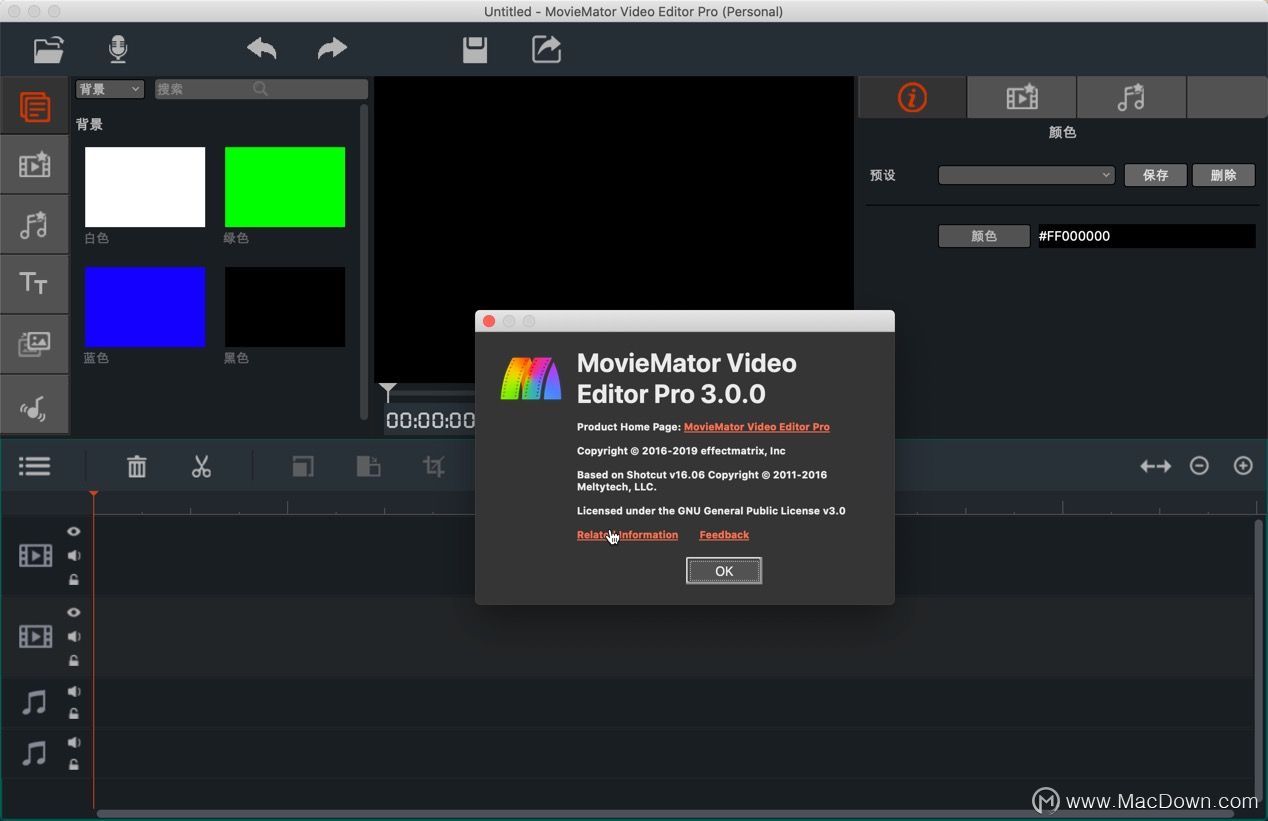Select the blue 蓝色 background swatch
The height and width of the screenshot is (821, 1268).
(x=145, y=307)
